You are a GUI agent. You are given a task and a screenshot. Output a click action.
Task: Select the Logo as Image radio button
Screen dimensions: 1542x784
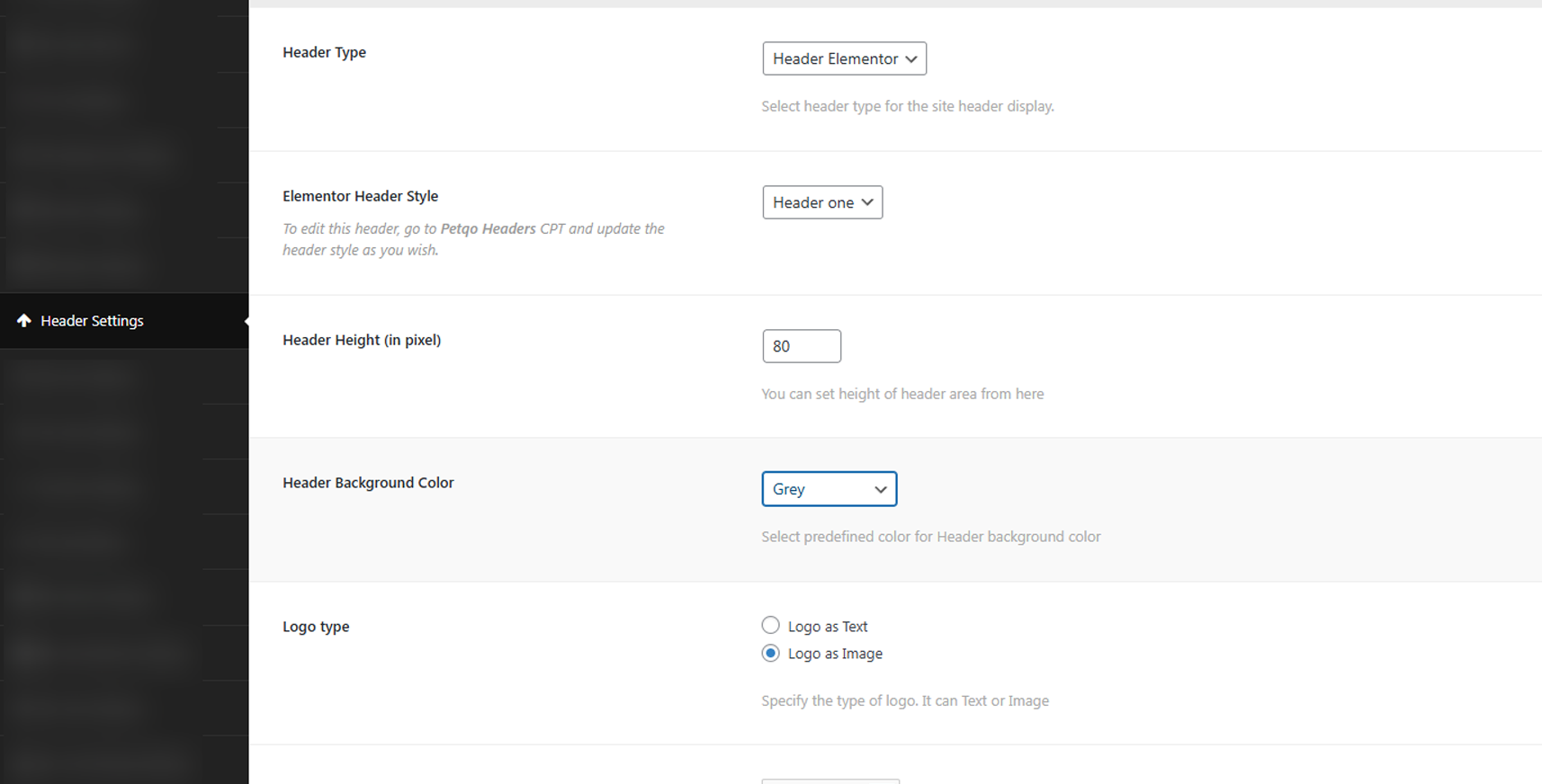771,654
